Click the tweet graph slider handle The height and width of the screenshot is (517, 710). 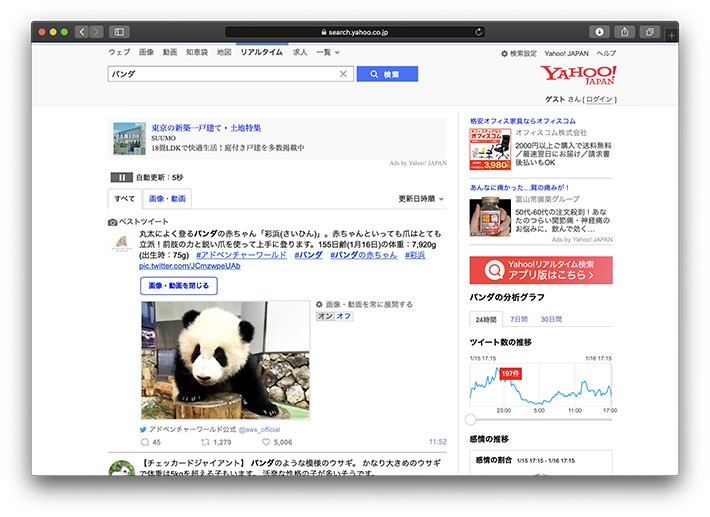click(x=470, y=419)
